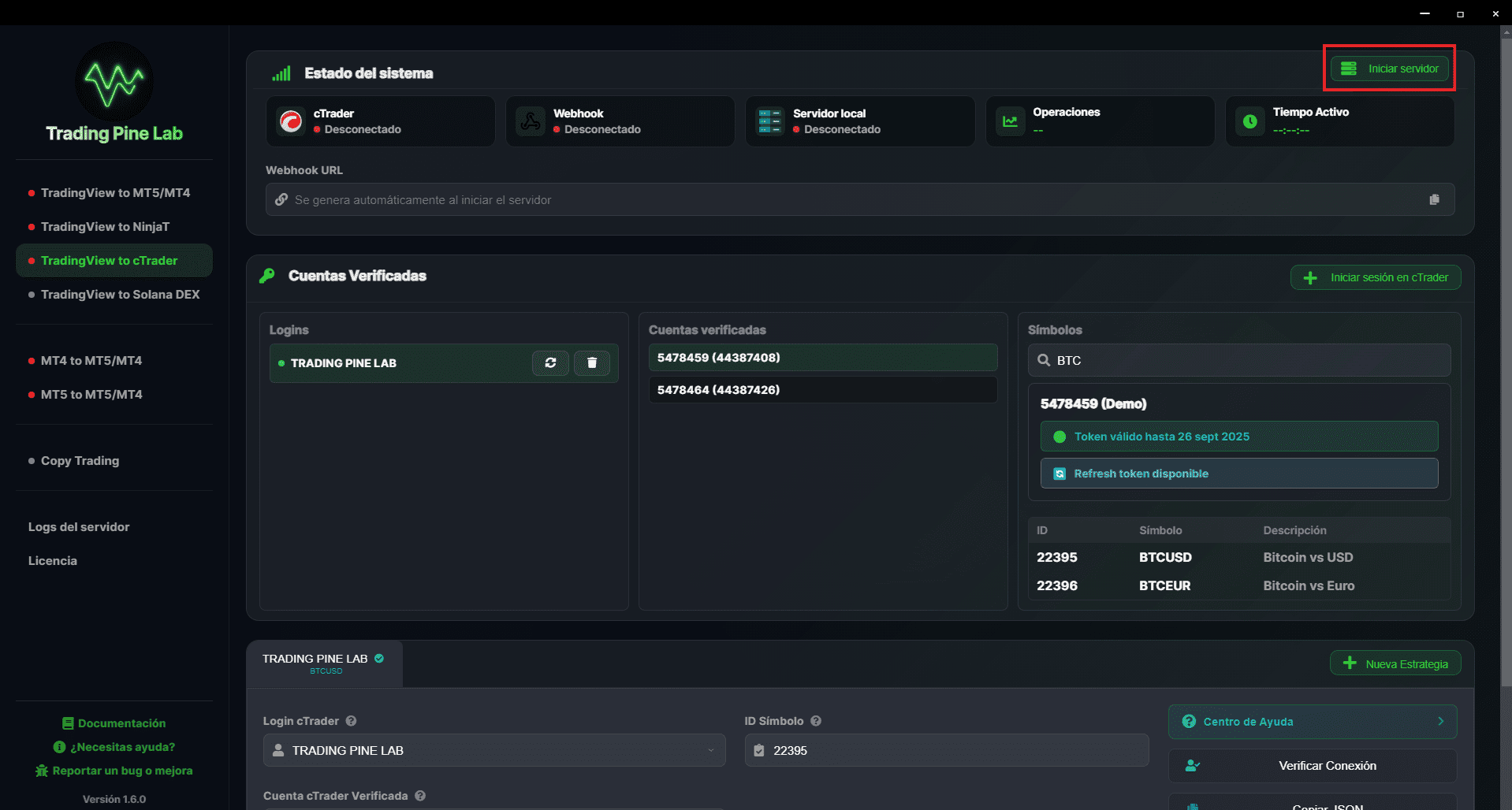Screen dimensions: 1512x810
Task: Open help tooltip next to ID Símbolo
Action: [x=816, y=720]
